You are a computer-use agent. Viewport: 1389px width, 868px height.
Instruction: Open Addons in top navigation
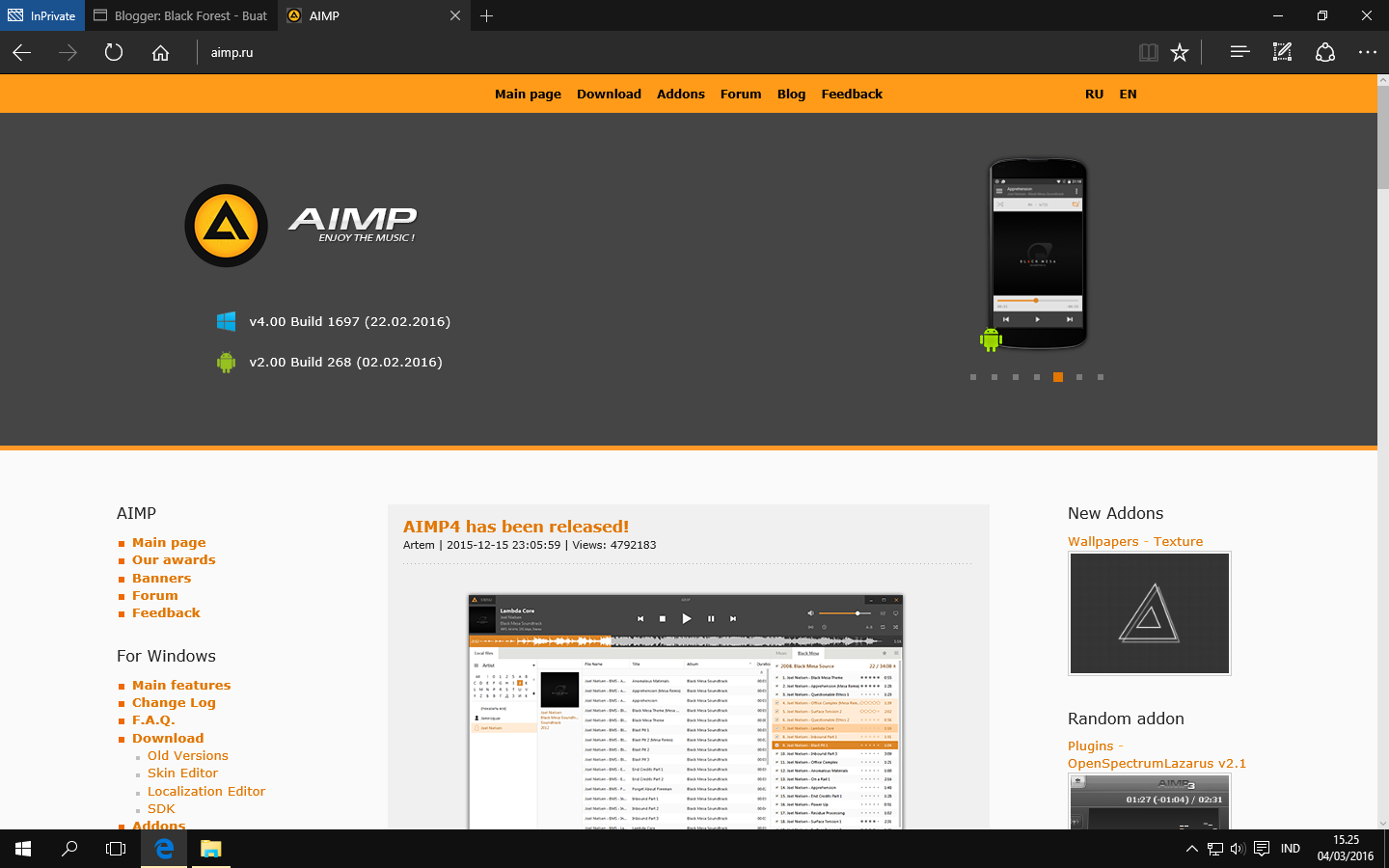681,94
